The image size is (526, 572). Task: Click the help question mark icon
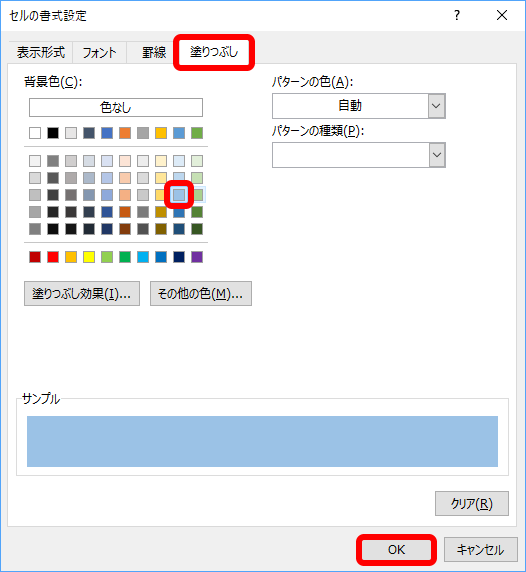tap(457, 15)
